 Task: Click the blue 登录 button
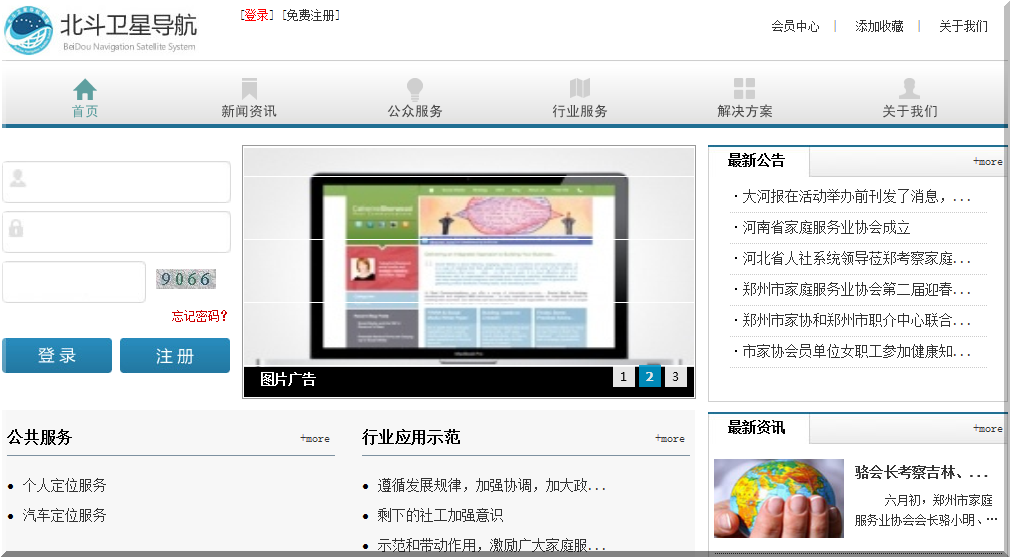point(57,355)
